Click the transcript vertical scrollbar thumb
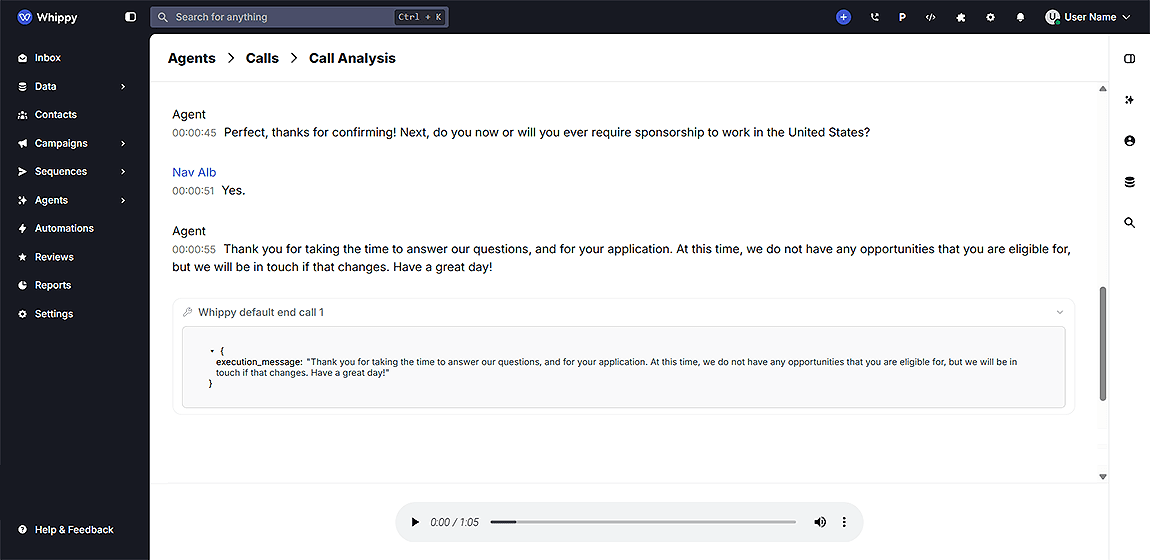Screen dimensions: 1150x560 1102,344
